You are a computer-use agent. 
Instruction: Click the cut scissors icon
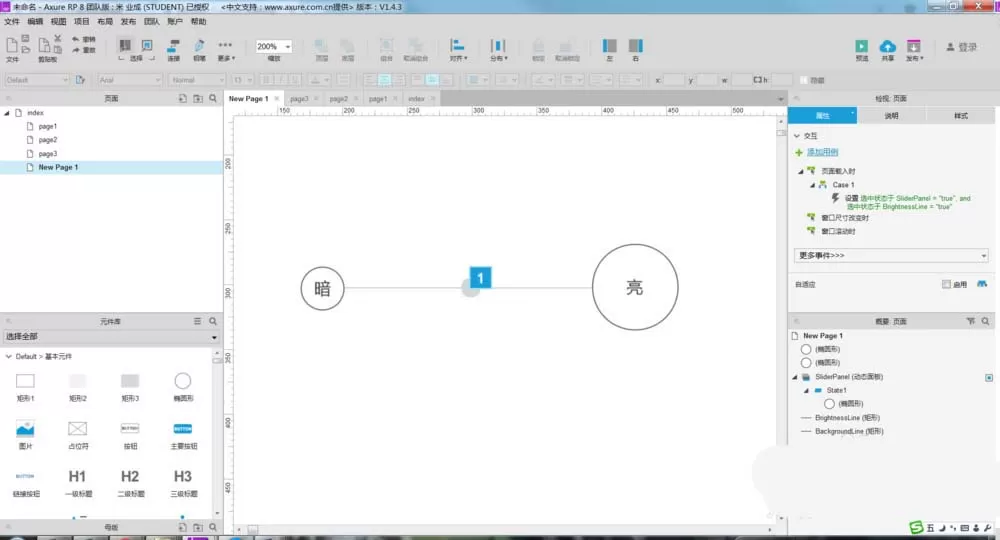(x=57, y=39)
